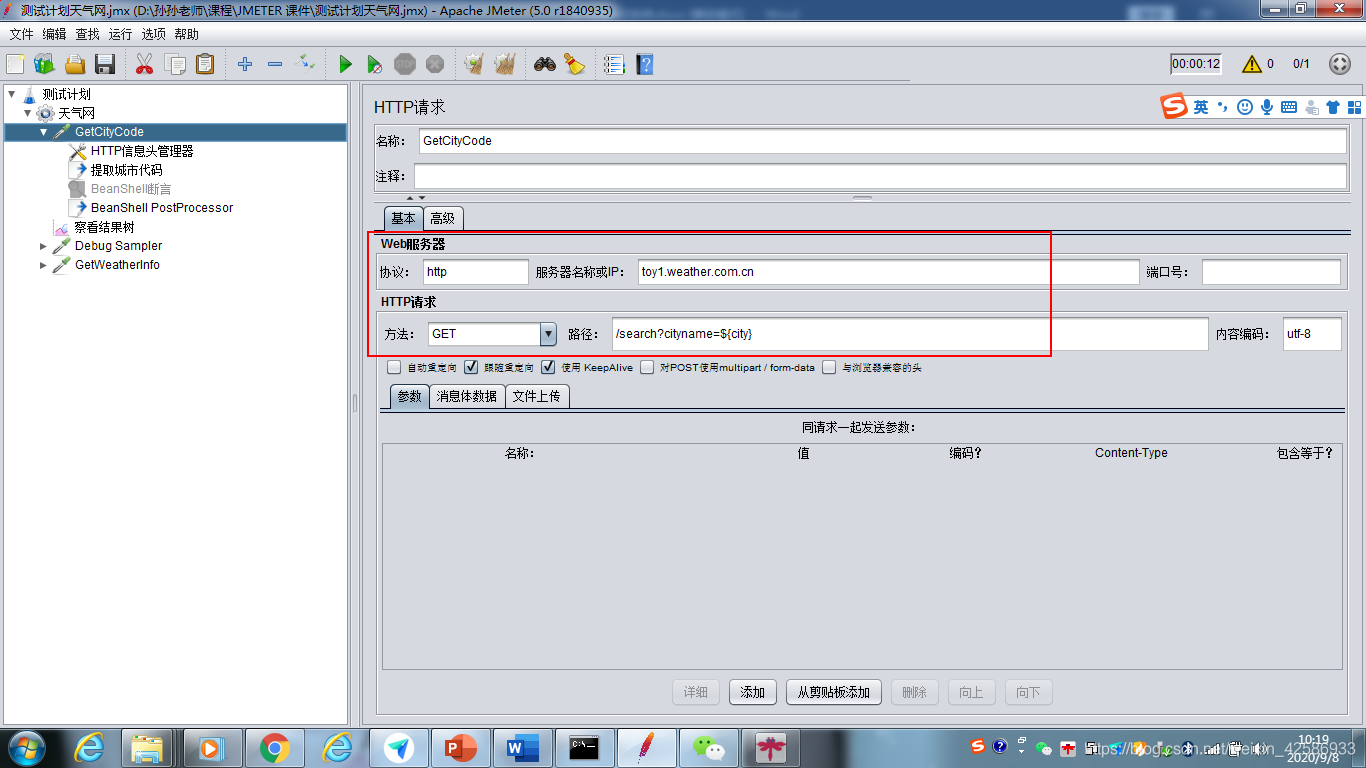Toggle 跟随重定向 checkbox
This screenshot has width=1366, height=768.
pos(472,367)
